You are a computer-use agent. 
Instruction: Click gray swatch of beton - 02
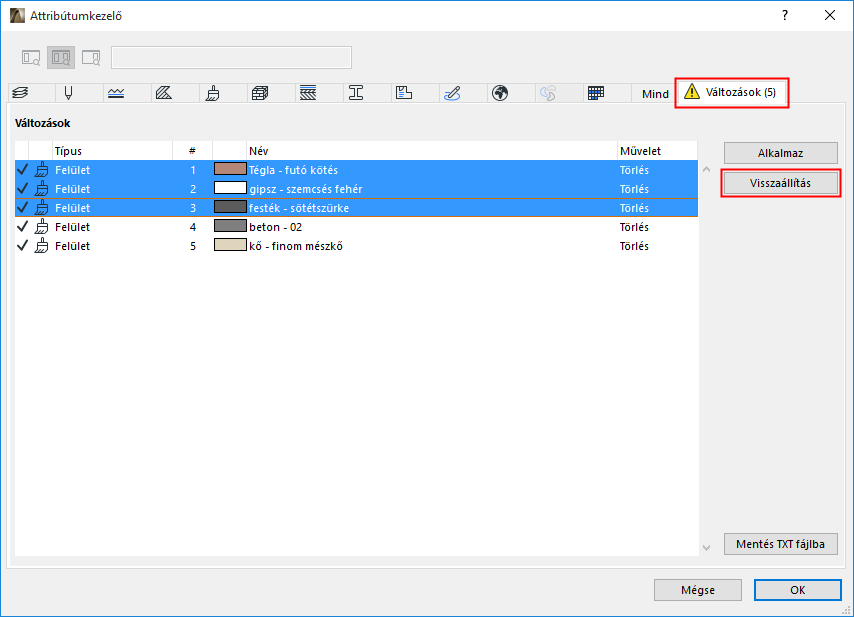230,225
